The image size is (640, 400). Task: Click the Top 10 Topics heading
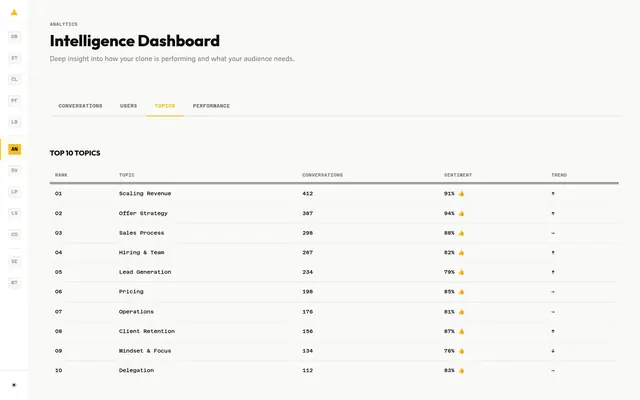pyautogui.click(x=75, y=153)
